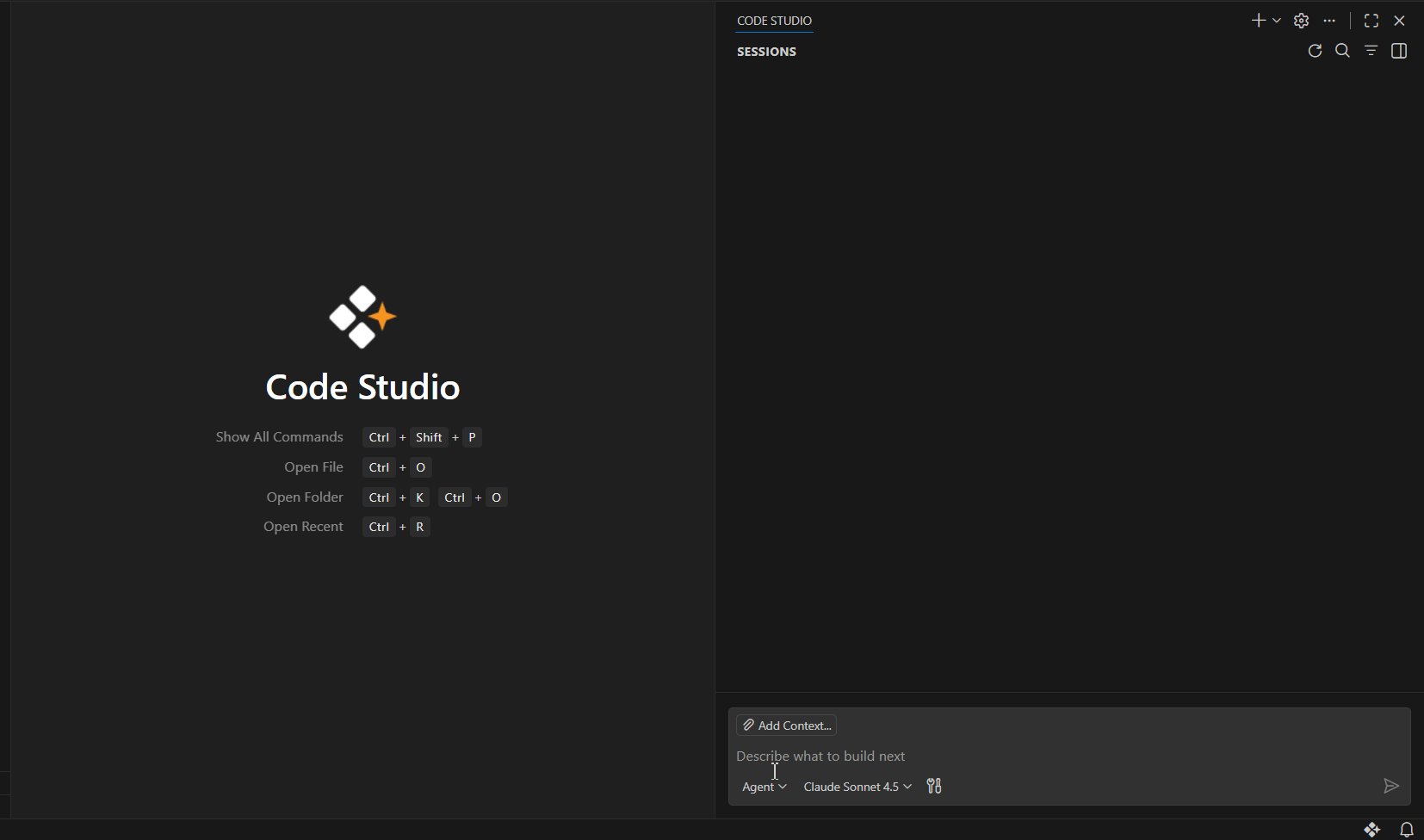Viewport: 1424px width, 840px height.
Task: Open the Claude Sonnet 4.5 model picker
Action: click(857, 787)
